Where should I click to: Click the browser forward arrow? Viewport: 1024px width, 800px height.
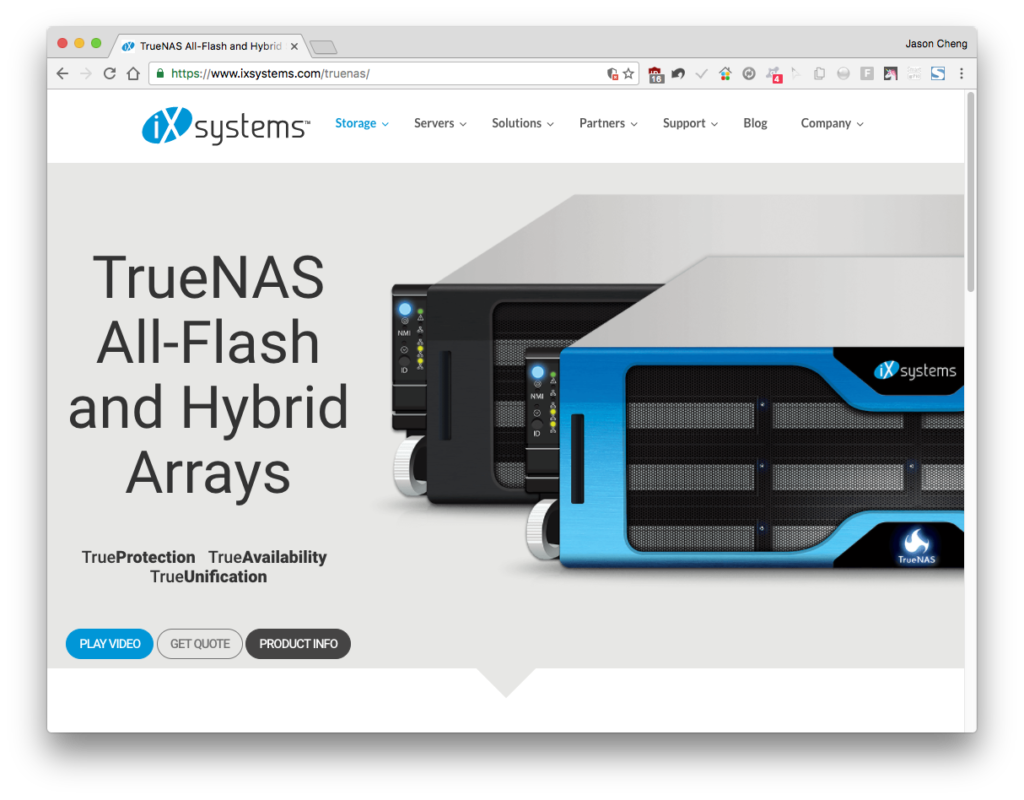point(86,74)
